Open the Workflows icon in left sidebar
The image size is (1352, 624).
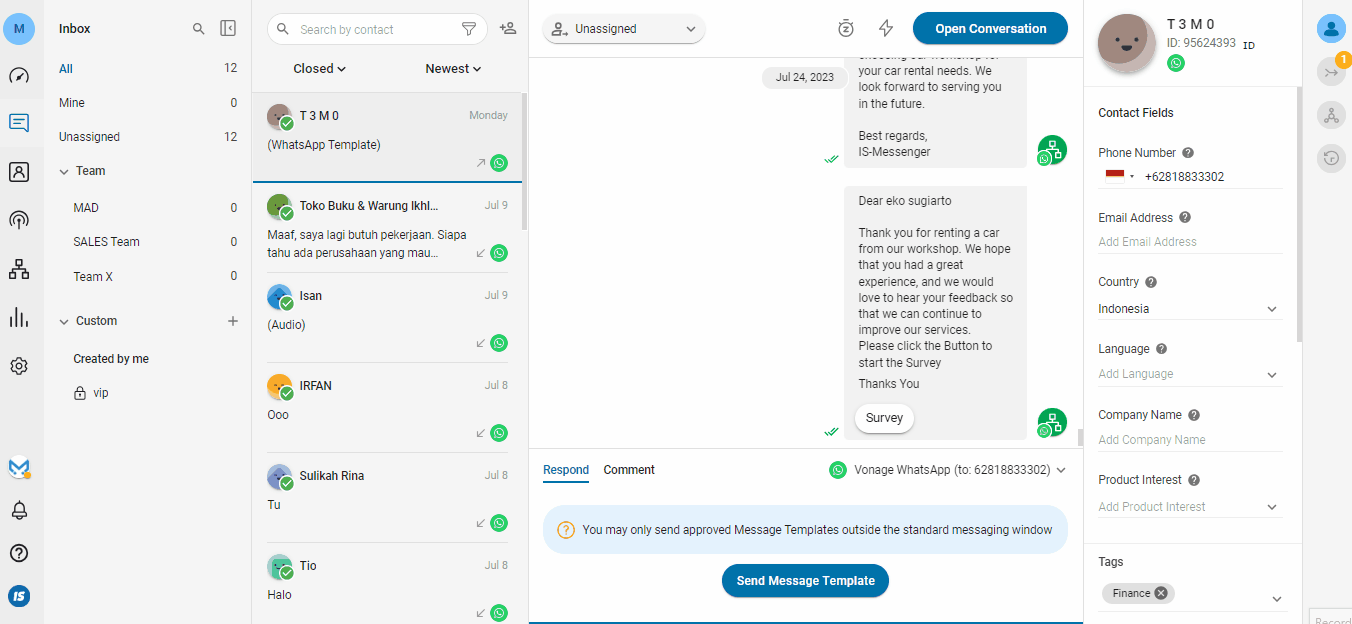(19, 268)
